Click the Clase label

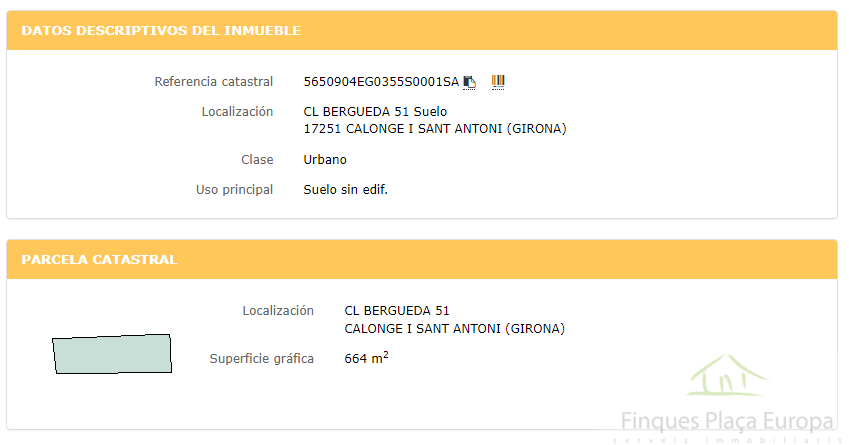click(x=257, y=160)
